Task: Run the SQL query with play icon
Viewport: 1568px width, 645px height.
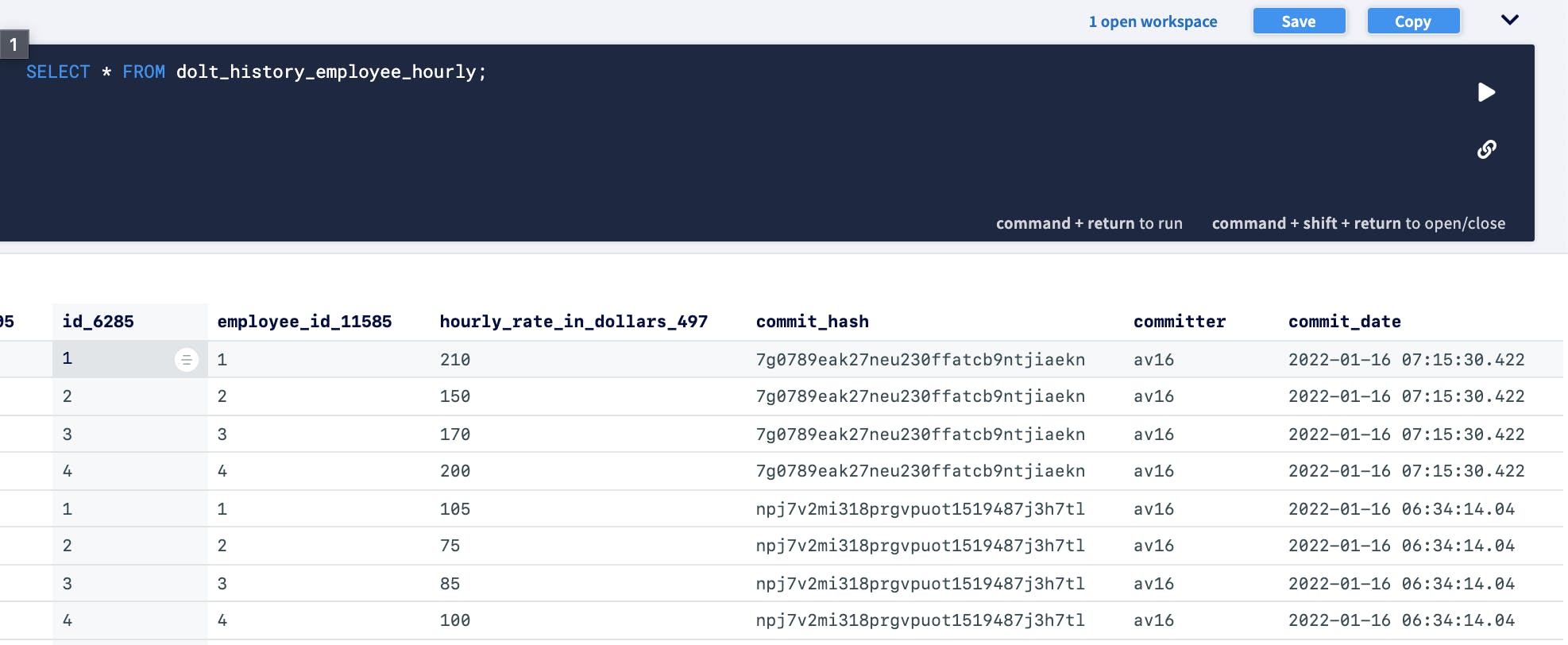Action: 1486,92
